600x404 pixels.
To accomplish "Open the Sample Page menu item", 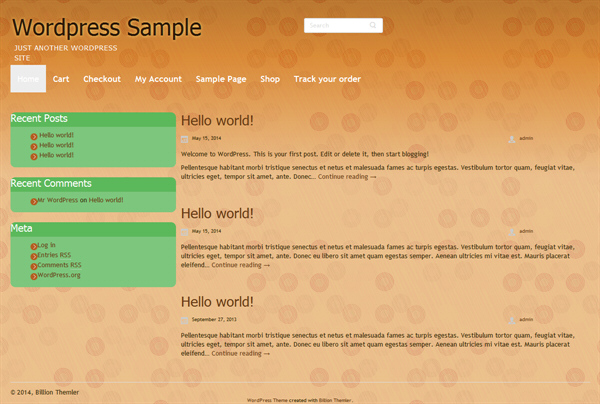I will (221, 79).
